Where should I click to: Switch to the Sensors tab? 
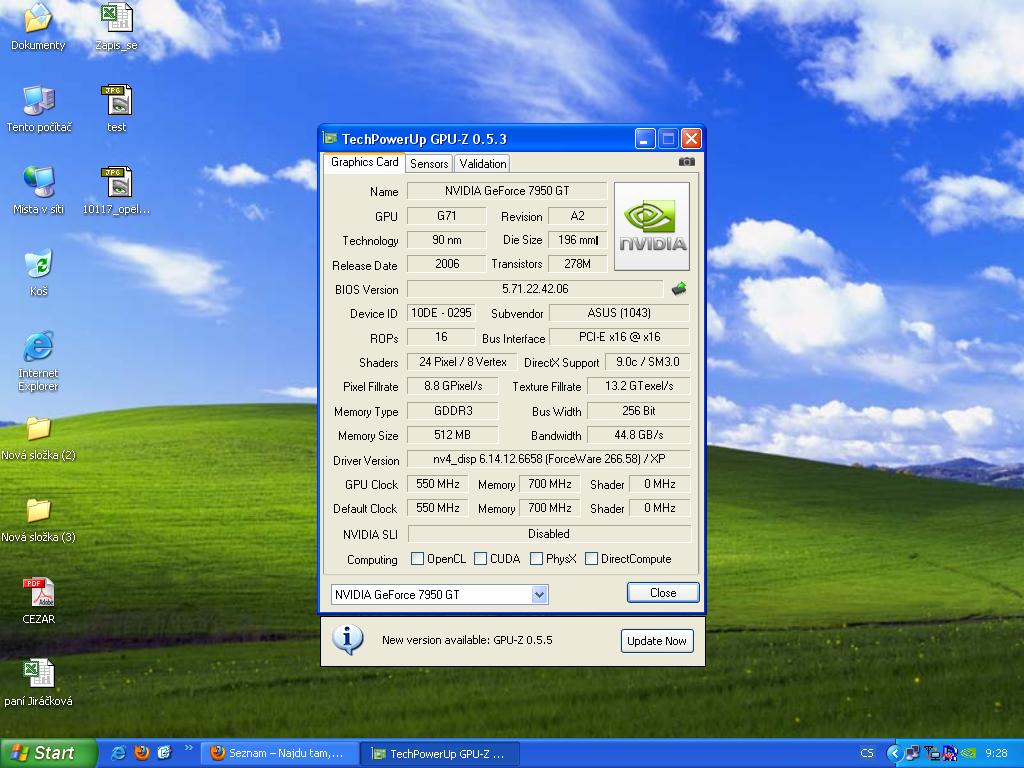[429, 163]
